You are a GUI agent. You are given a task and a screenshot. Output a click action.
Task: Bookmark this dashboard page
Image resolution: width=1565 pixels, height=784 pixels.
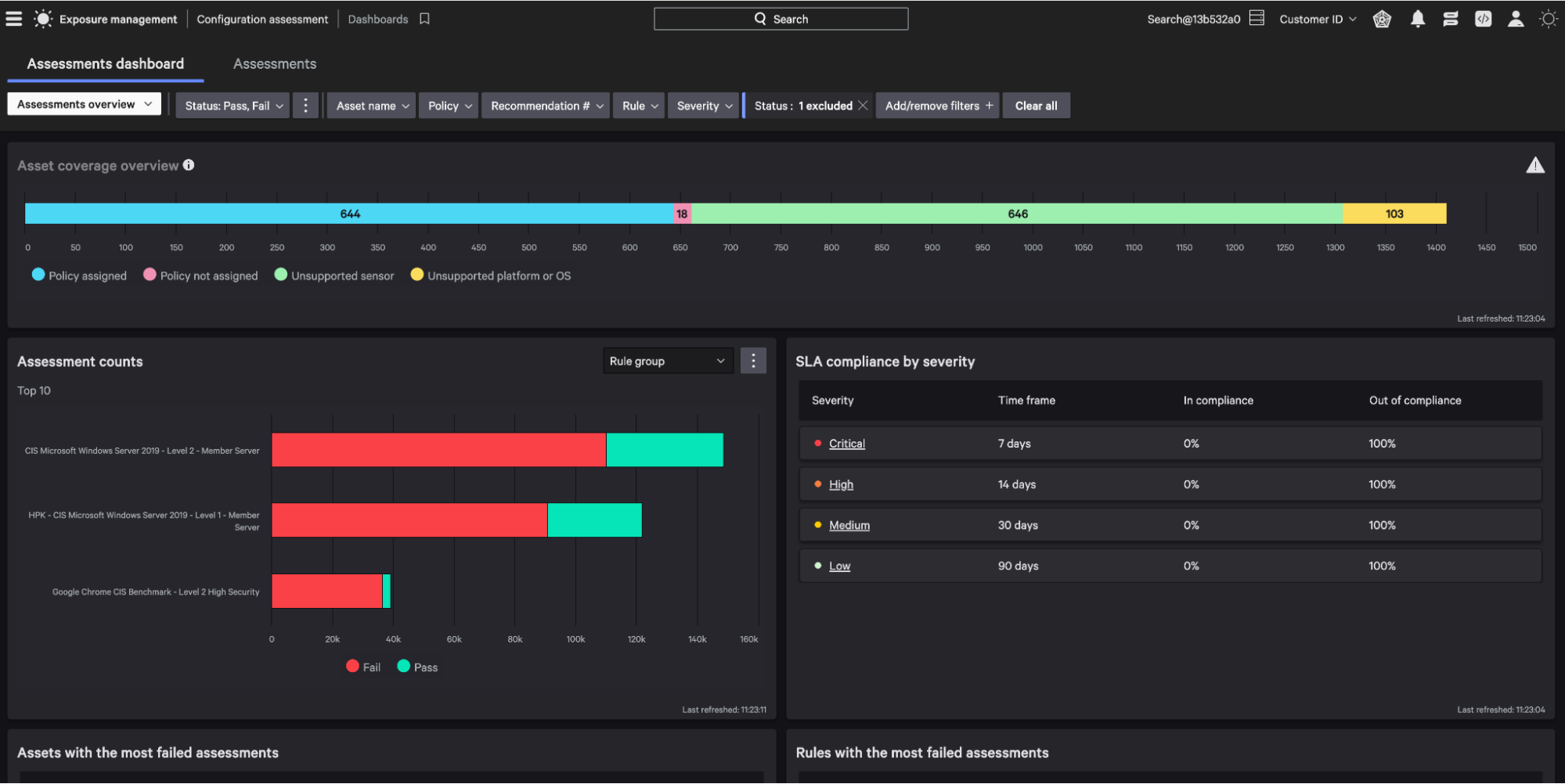click(424, 19)
